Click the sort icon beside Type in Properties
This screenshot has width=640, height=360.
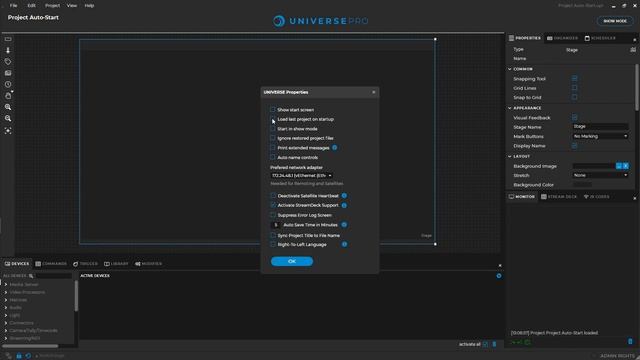(x=633, y=50)
